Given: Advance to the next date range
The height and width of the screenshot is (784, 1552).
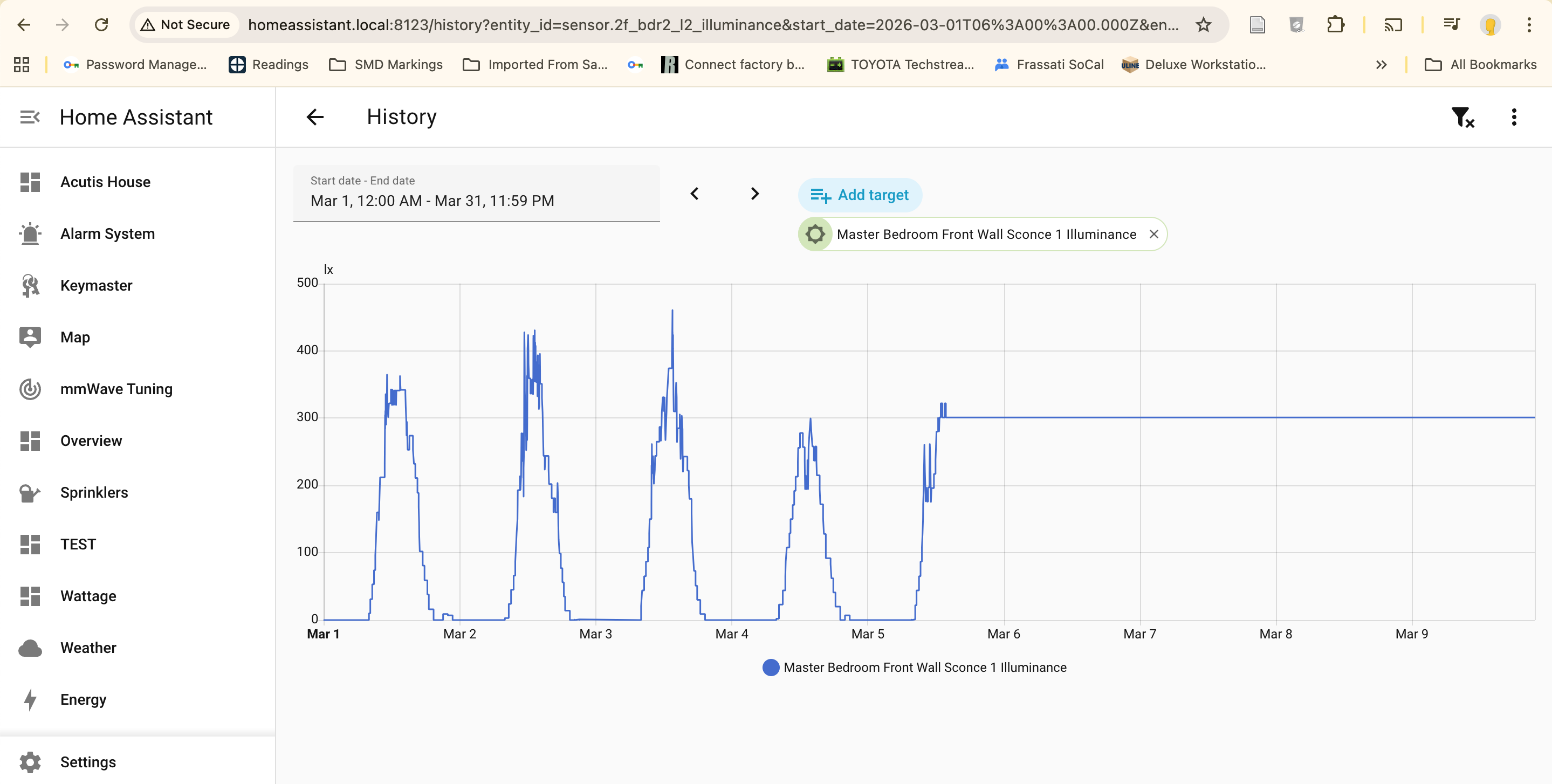Looking at the screenshot, I should pyautogui.click(x=754, y=194).
